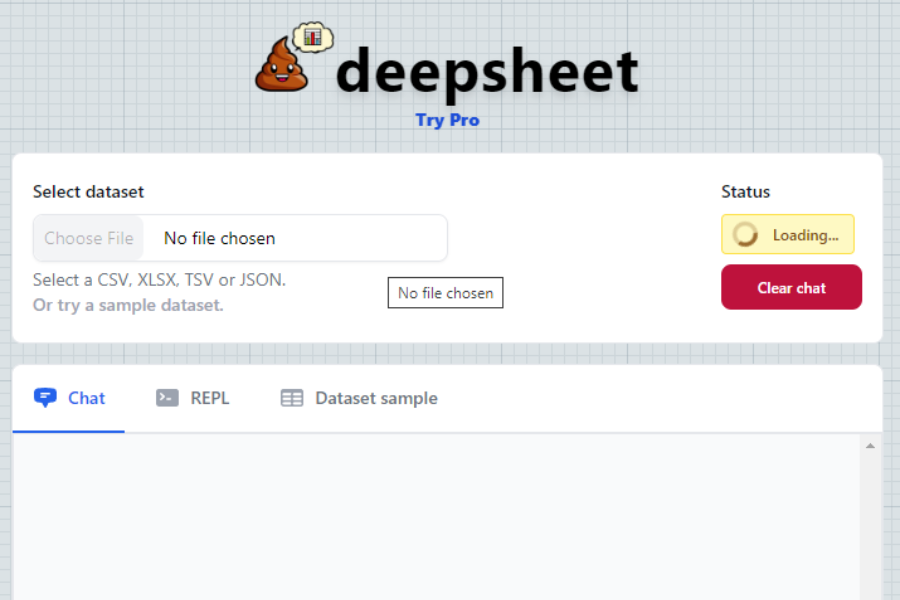Click the standalone No file chosen button
Viewport: 900px width, 600px height.
pyautogui.click(x=445, y=292)
